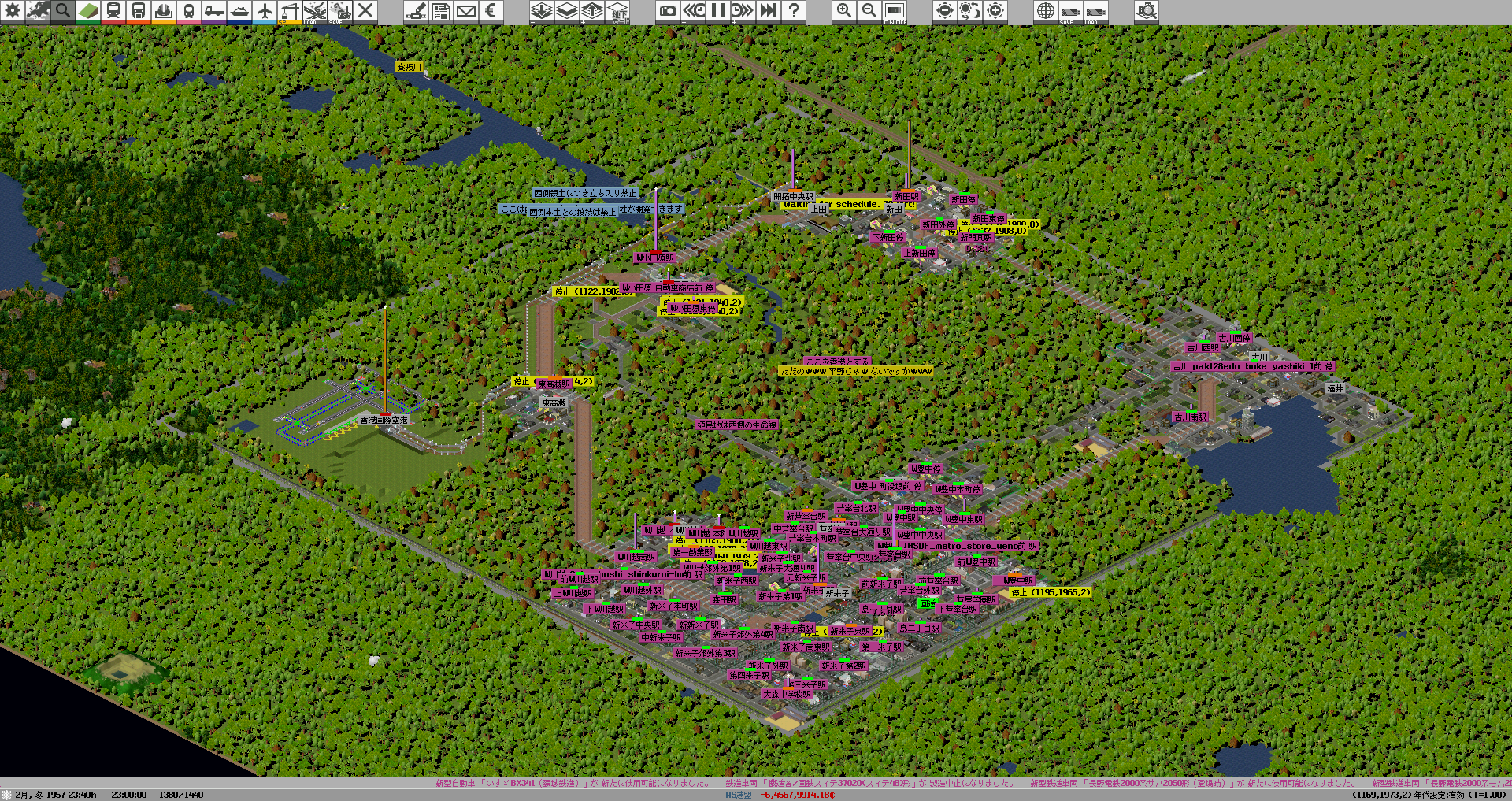Click the 渡坂川 label near the river
The height and width of the screenshot is (801, 1512).
click(409, 67)
